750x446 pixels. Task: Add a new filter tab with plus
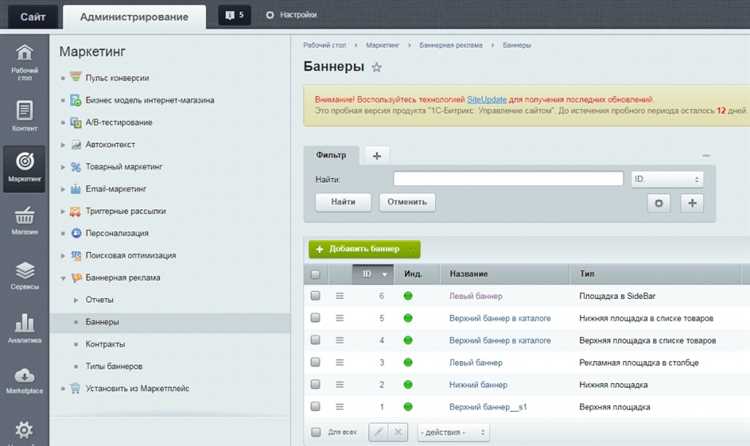click(x=377, y=156)
